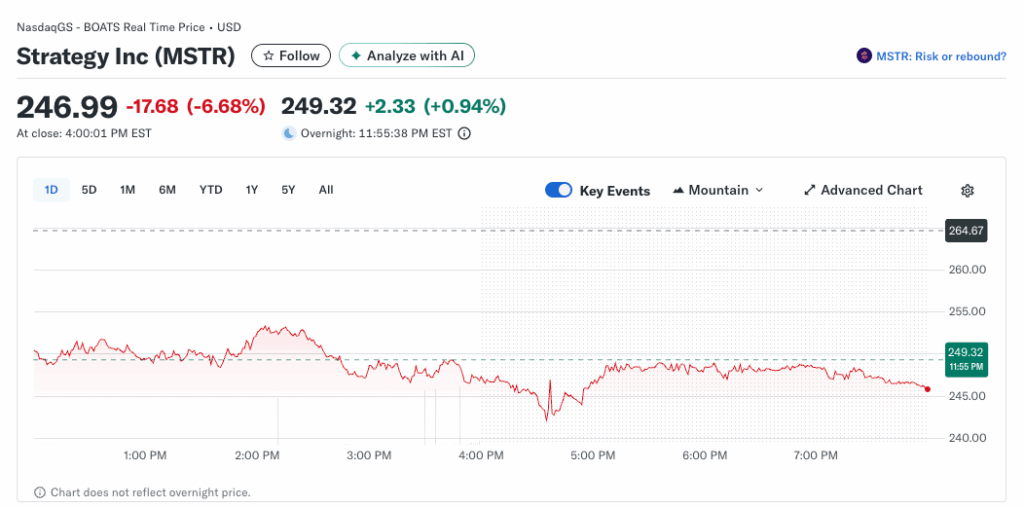1024x507 pixels.
Task: Click the overnight price info icon
Action: (464, 133)
